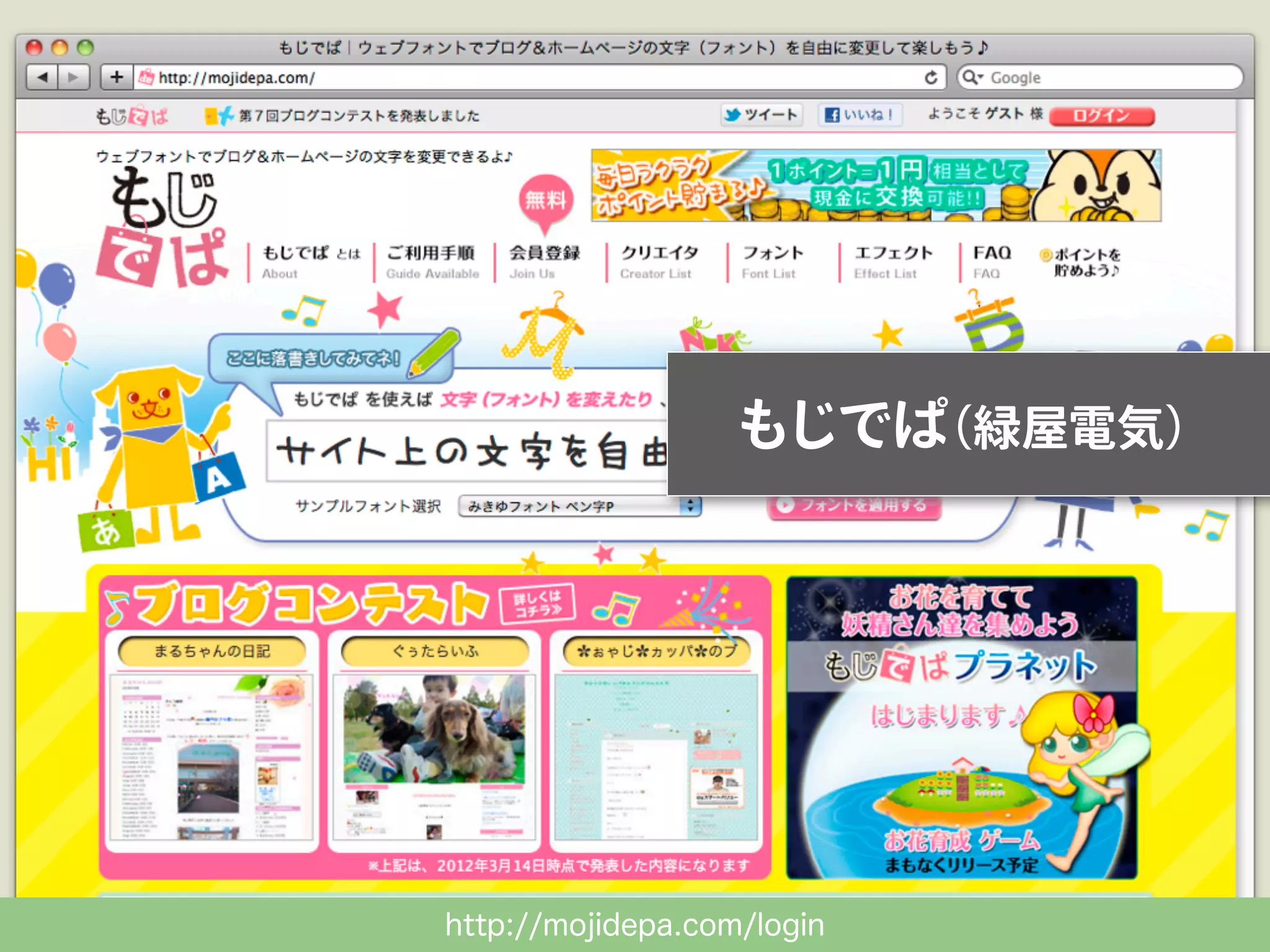This screenshot has width=1270, height=952.
Task: Click the browser forward arrow button
Action: pyautogui.click(x=74, y=77)
